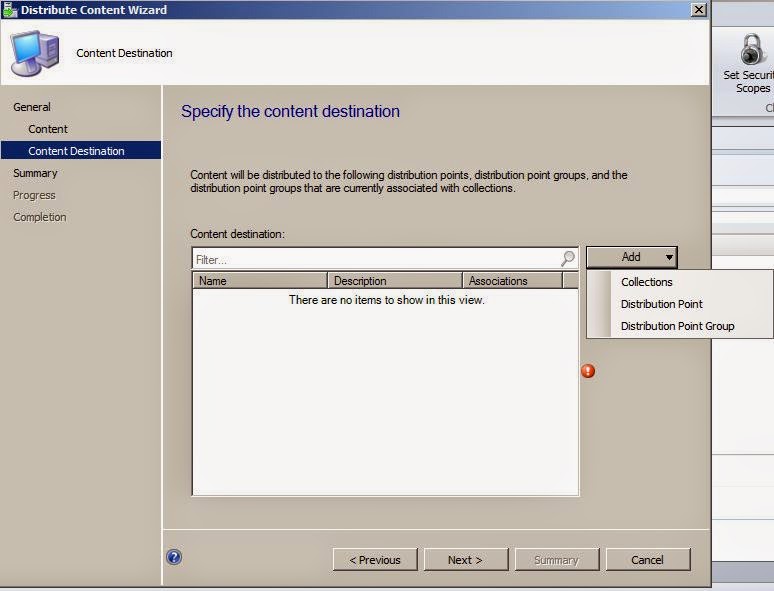Image resolution: width=774 pixels, height=591 pixels.
Task: Sort the list by the Associations column
Action: (512, 280)
